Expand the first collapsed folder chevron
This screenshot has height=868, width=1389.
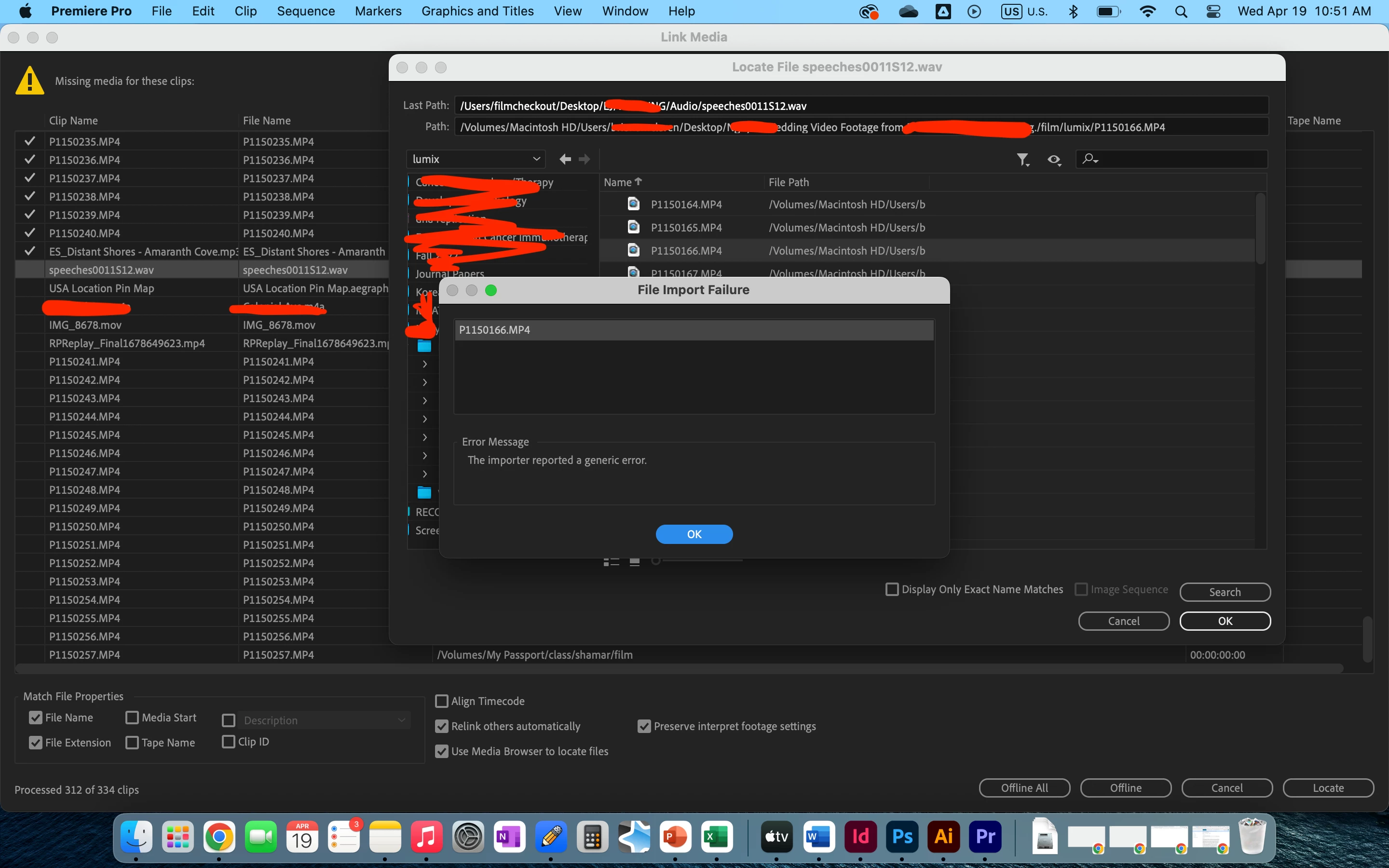pos(425,364)
